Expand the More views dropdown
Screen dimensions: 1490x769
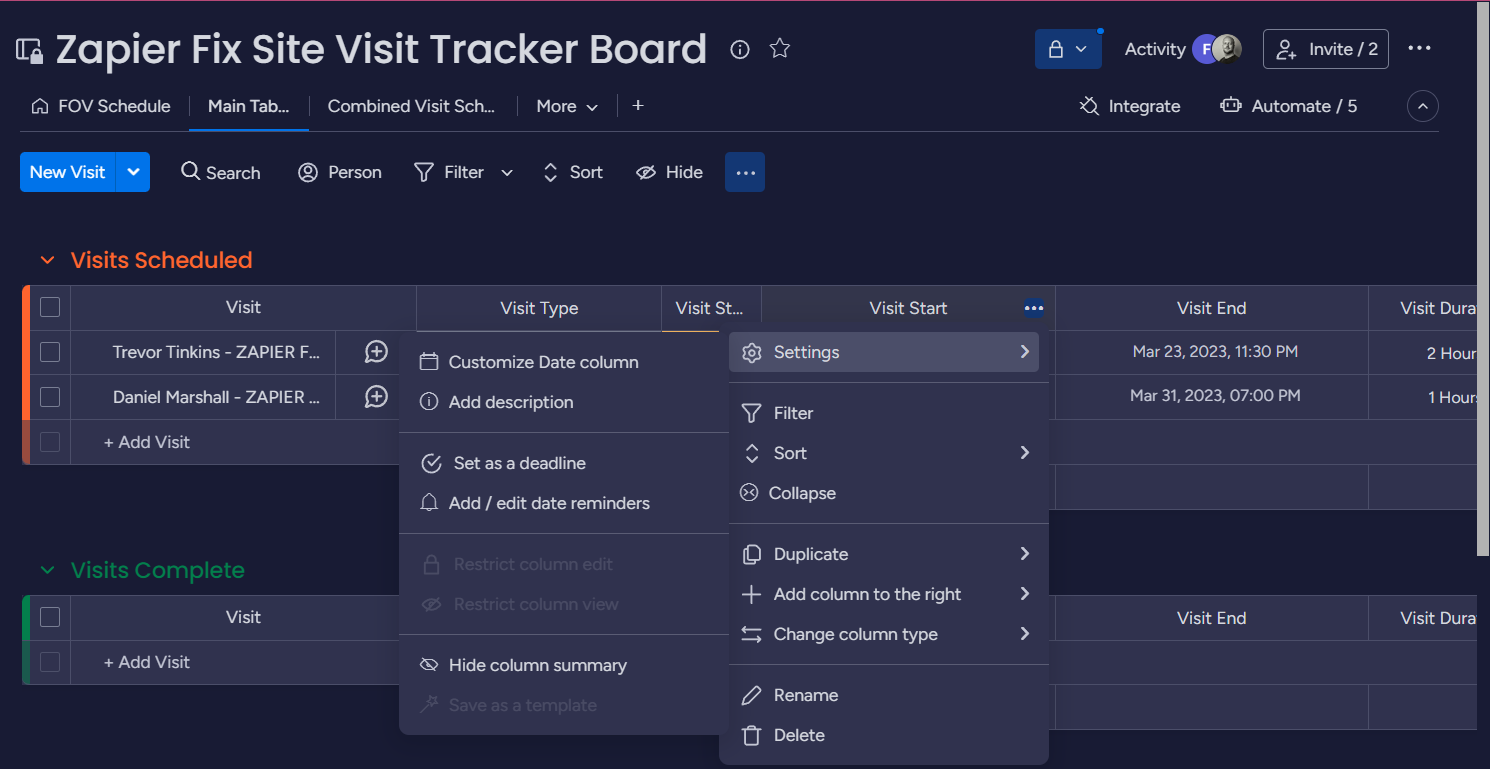[x=567, y=106]
